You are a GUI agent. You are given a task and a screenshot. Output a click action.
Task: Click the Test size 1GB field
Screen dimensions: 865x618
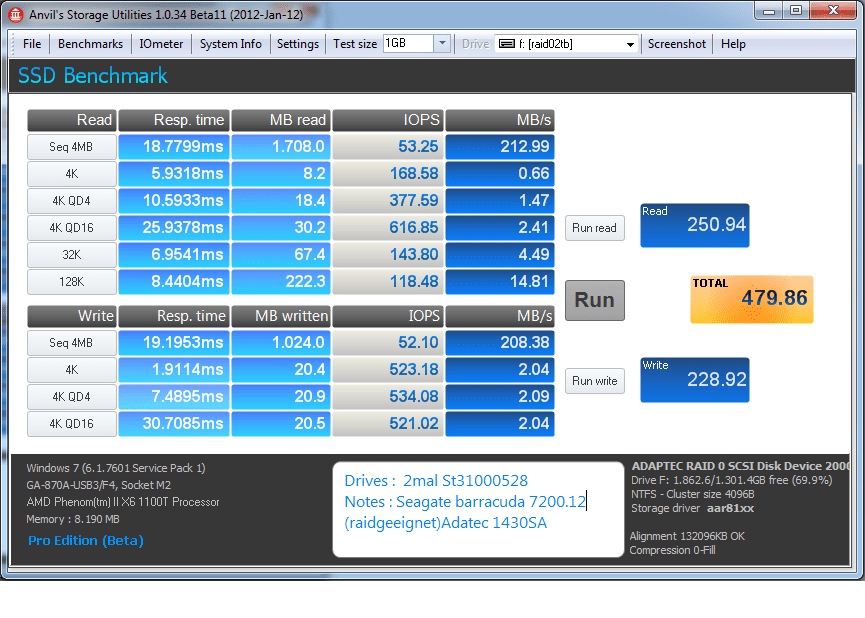tap(408, 43)
